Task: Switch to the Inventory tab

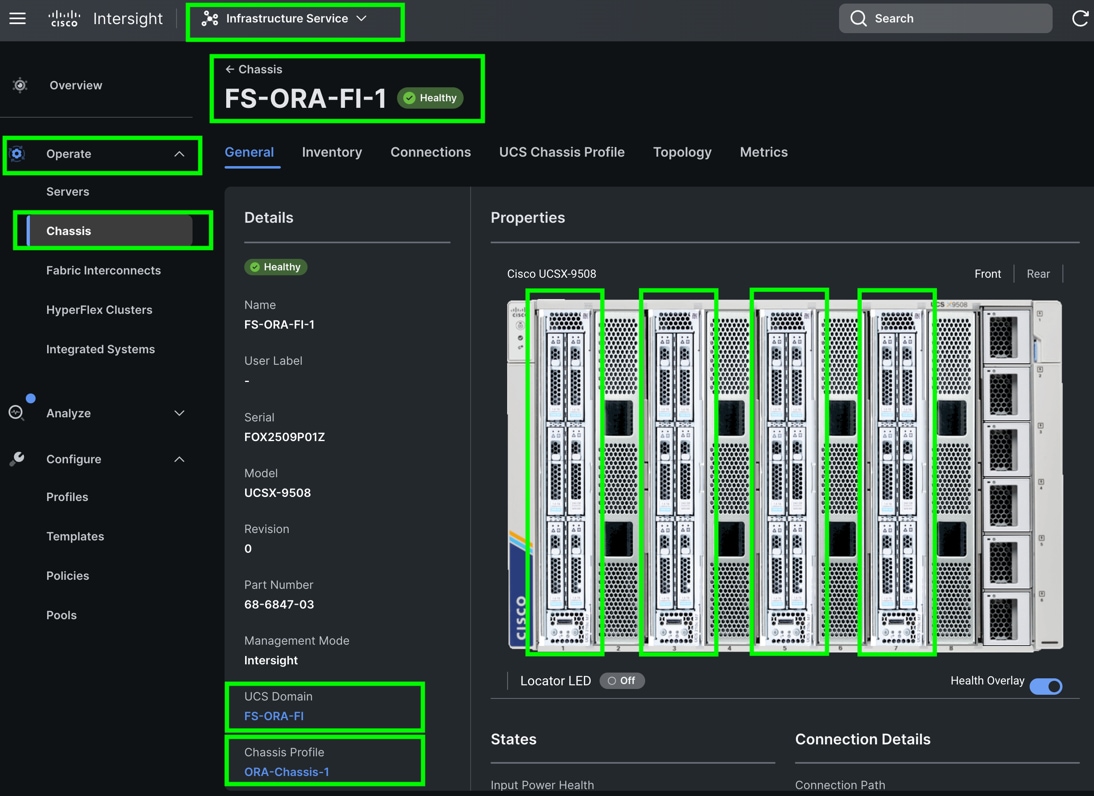Action: tap(332, 152)
